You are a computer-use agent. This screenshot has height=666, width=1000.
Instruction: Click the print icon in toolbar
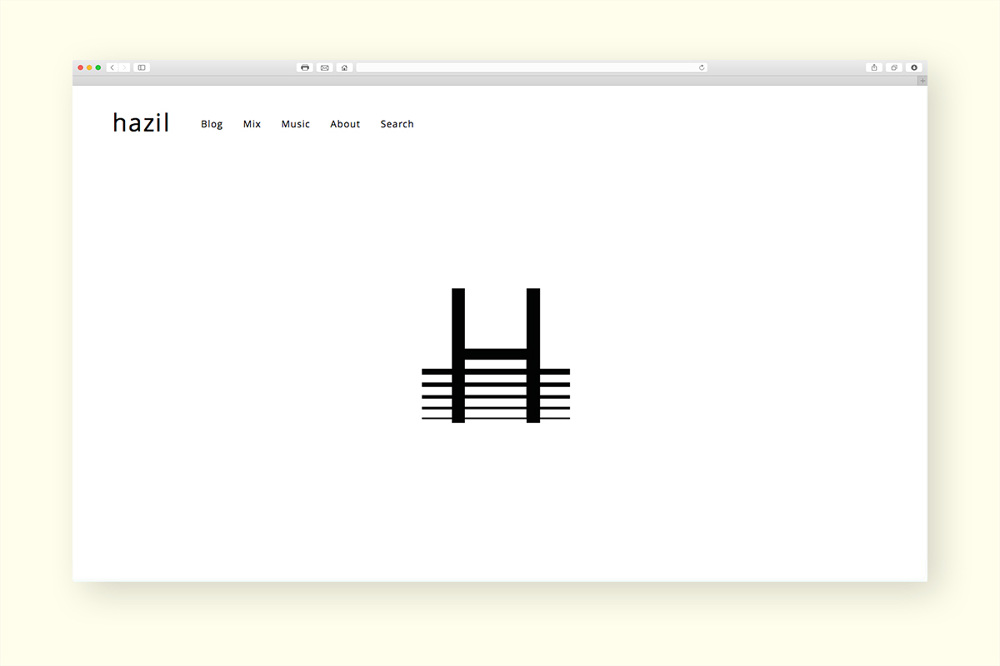pos(305,68)
